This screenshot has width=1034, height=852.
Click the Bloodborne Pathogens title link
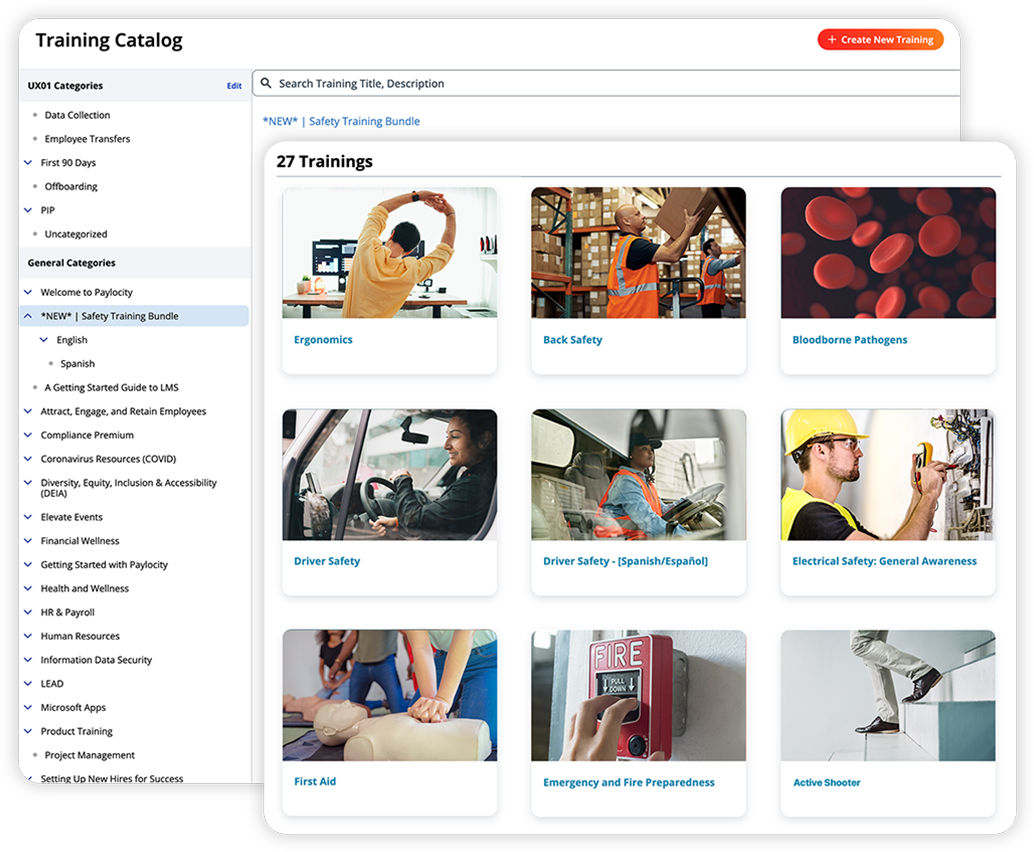click(849, 340)
